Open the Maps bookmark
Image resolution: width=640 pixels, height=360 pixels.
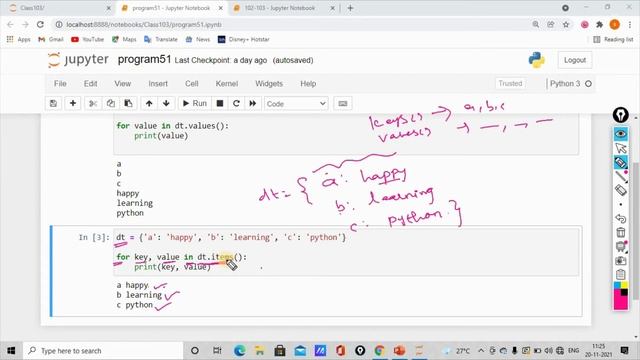[124, 39]
